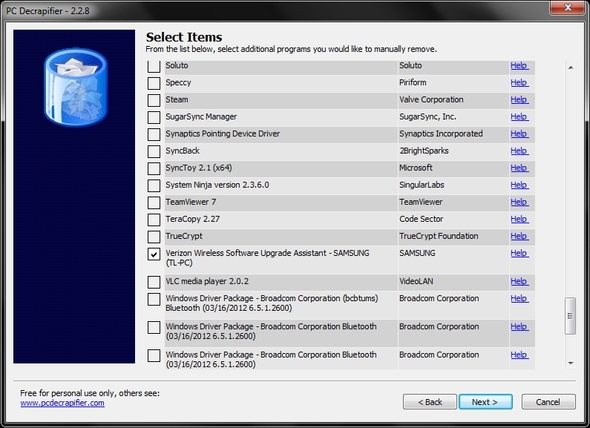Click Synaptics Pointing Device Driver name
The height and width of the screenshot is (428, 590).
pos(223,134)
